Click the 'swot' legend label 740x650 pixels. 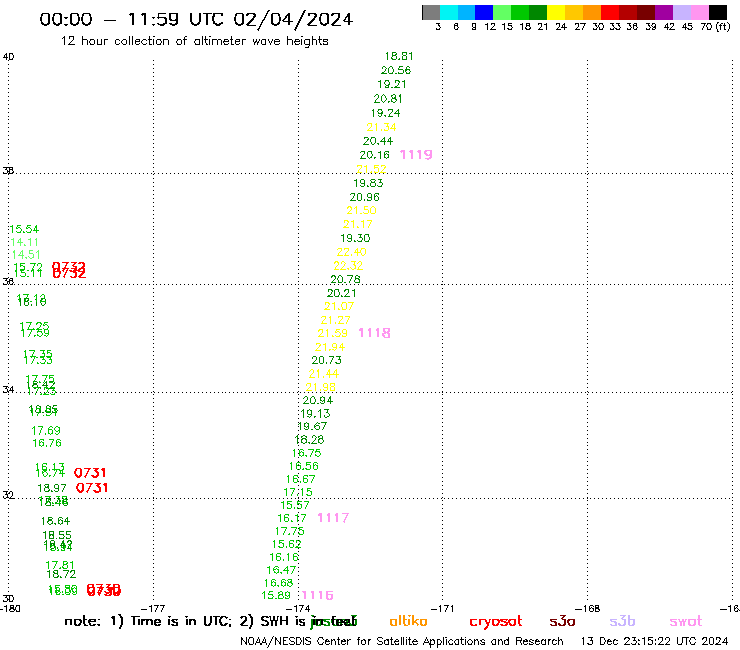tap(686, 621)
